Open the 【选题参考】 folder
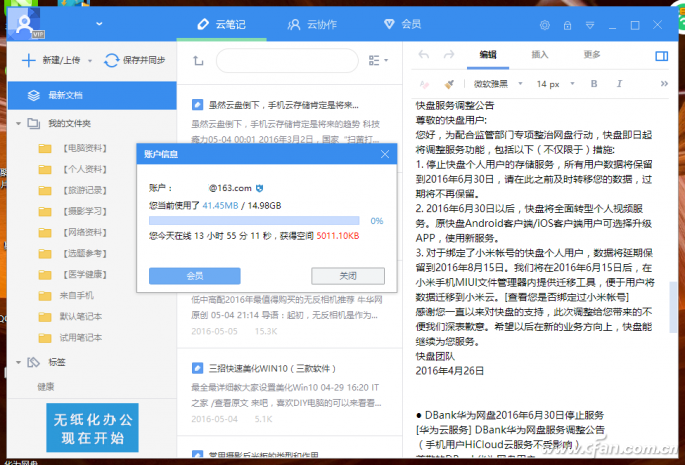Viewport: 685px width, 465px height. click(x=84, y=253)
